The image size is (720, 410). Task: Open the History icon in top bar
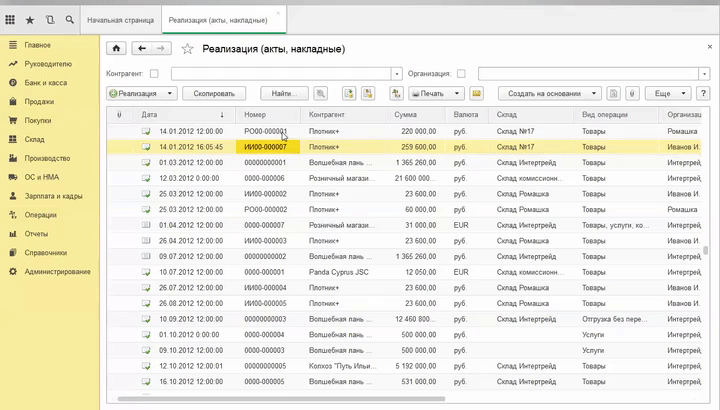[50, 19]
